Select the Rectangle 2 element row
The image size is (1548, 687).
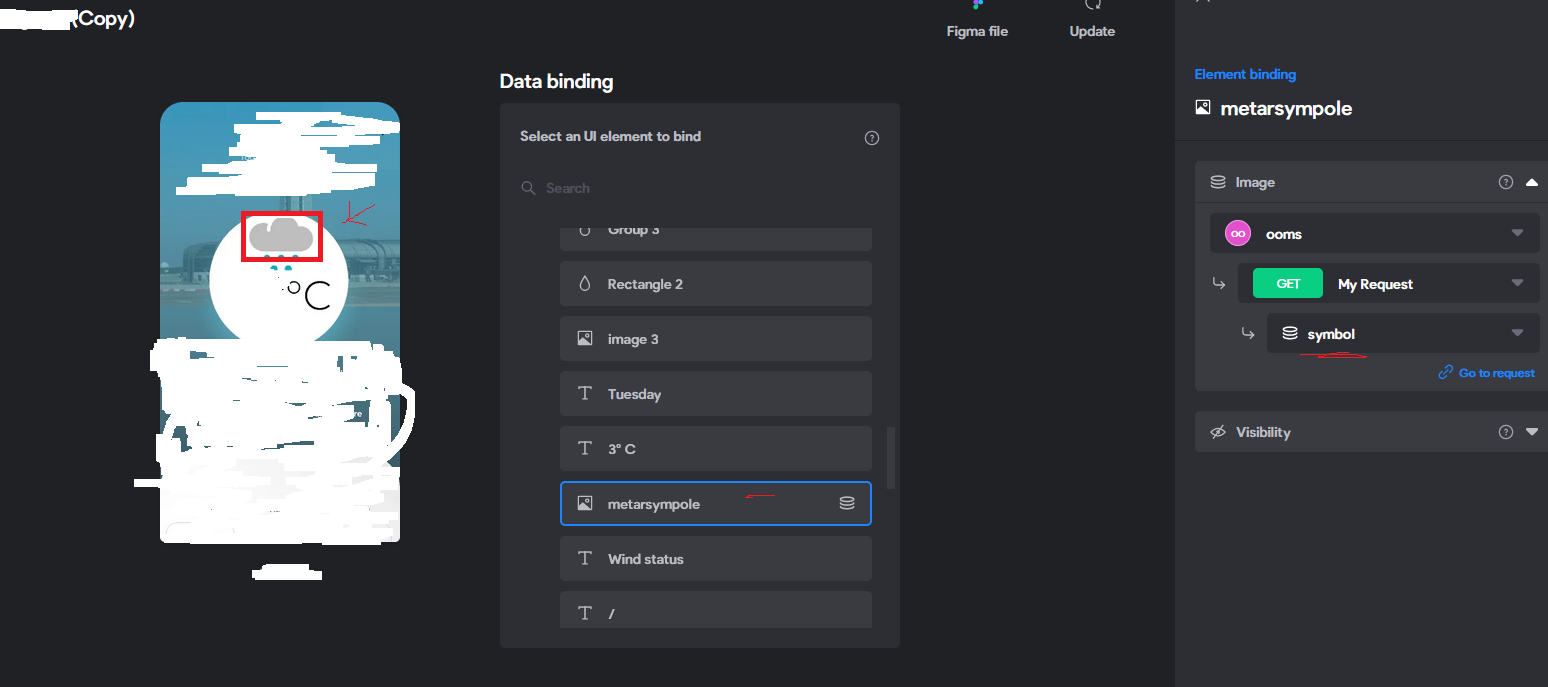tap(716, 284)
